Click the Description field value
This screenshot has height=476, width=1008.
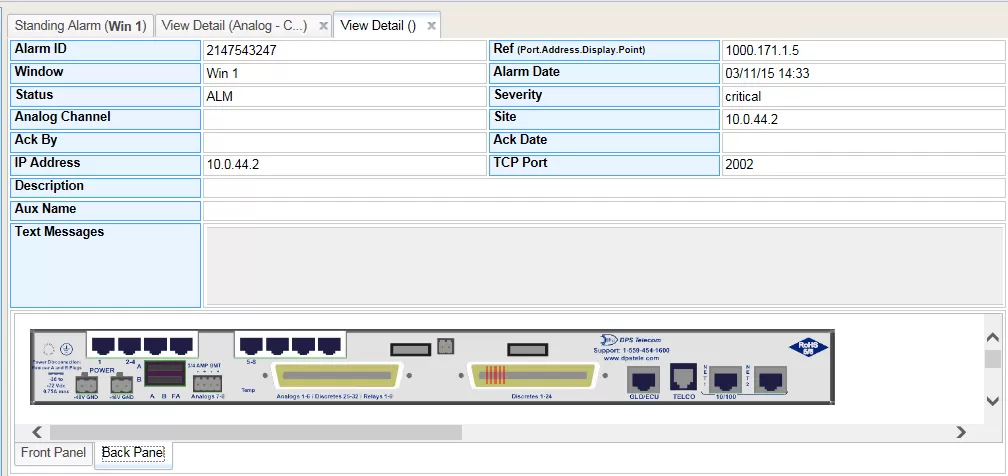604,187
